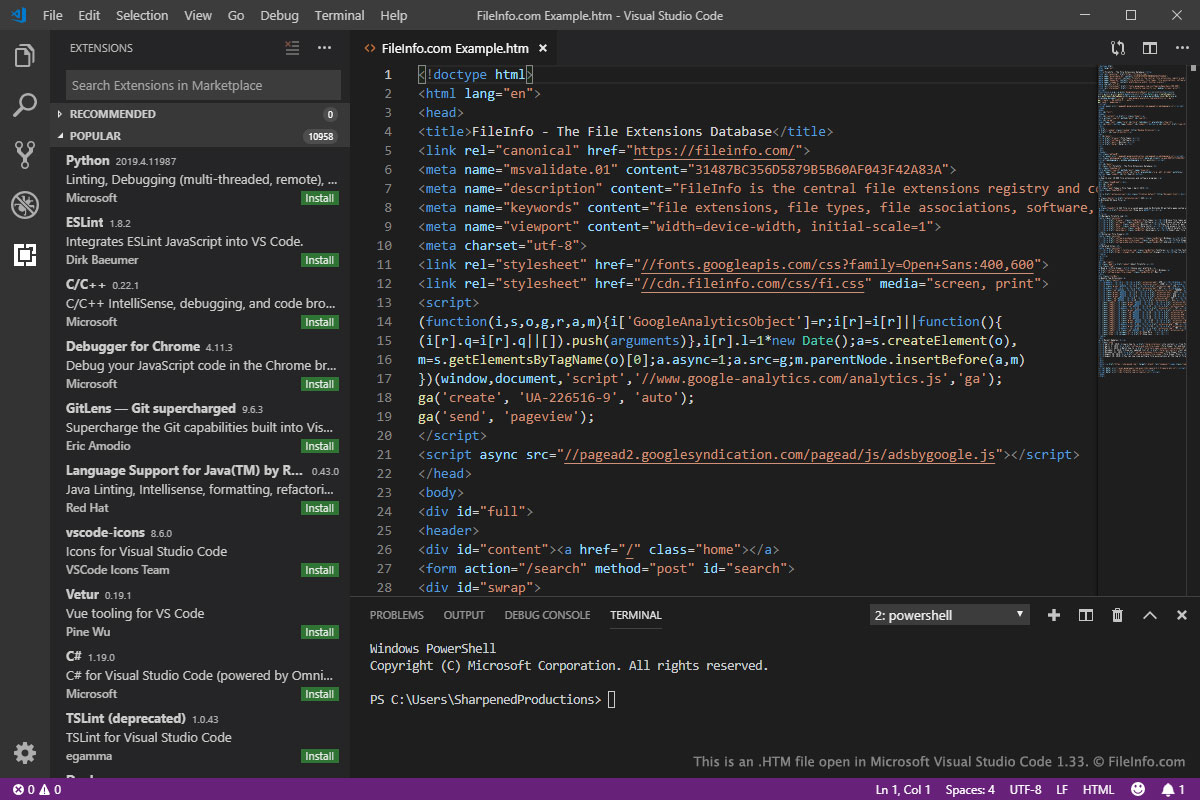The width and height of the screenshot is (1200, 800).
Task: Open the Search view in activity bar
Action: tap(25, 105)
